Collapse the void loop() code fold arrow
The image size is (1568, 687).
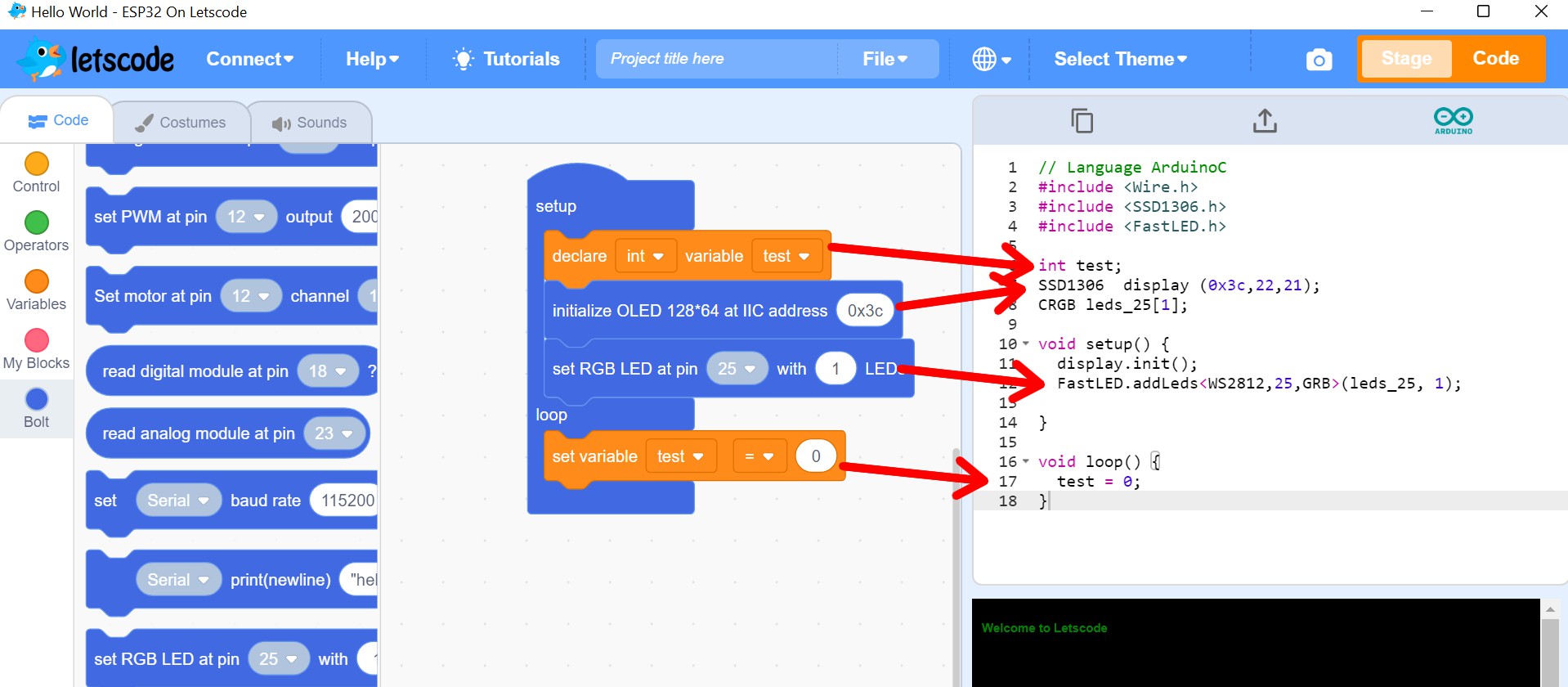[1026, 461]
